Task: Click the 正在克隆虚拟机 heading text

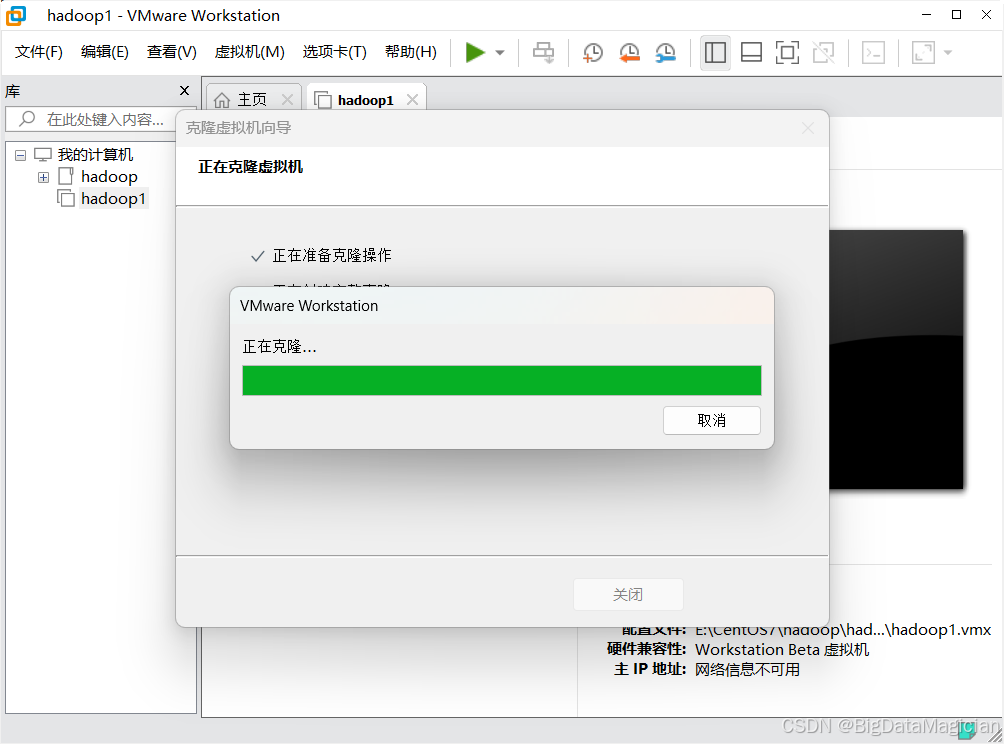Action: [250, 166]
